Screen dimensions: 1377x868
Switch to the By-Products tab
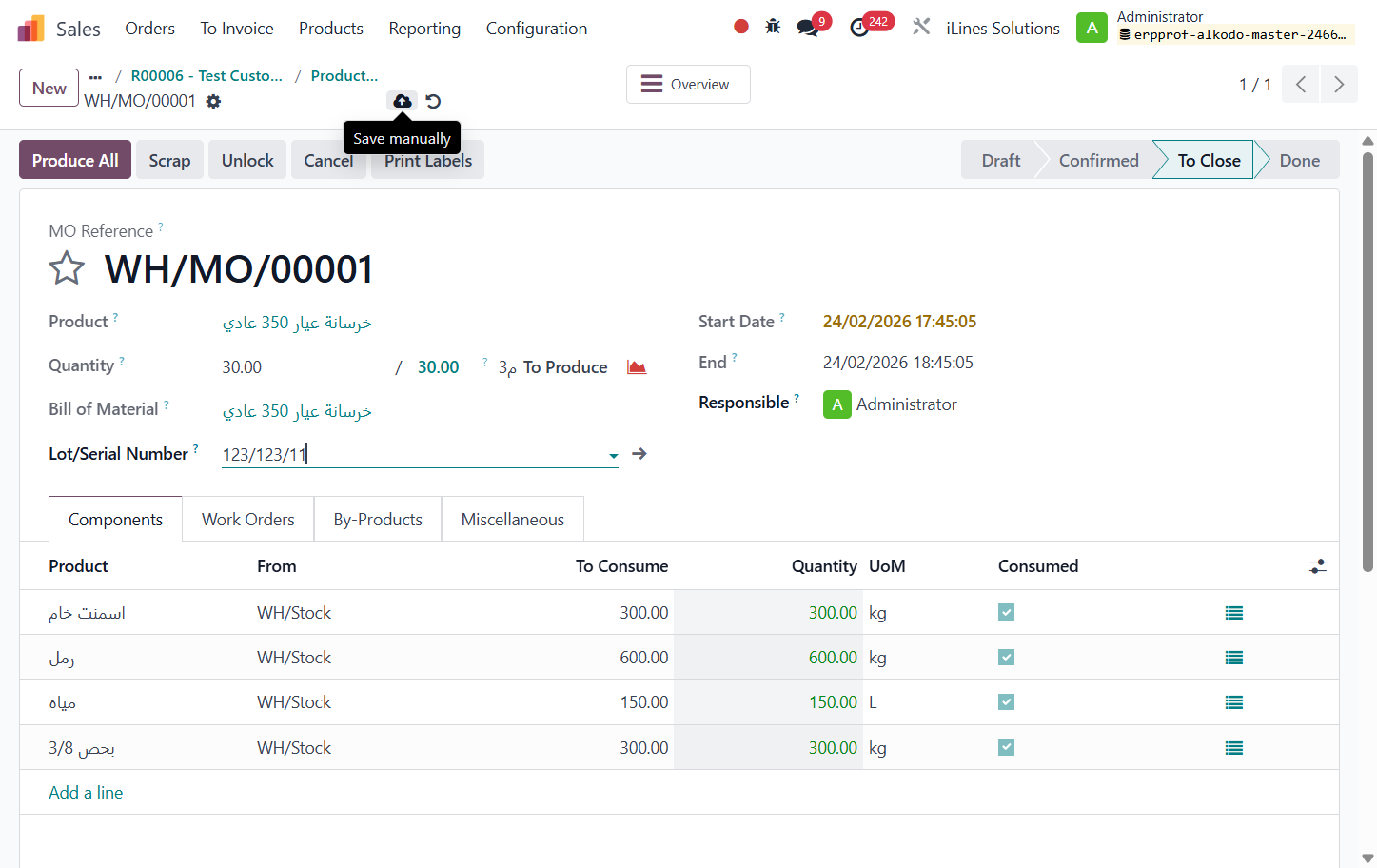tap(378, 519)
